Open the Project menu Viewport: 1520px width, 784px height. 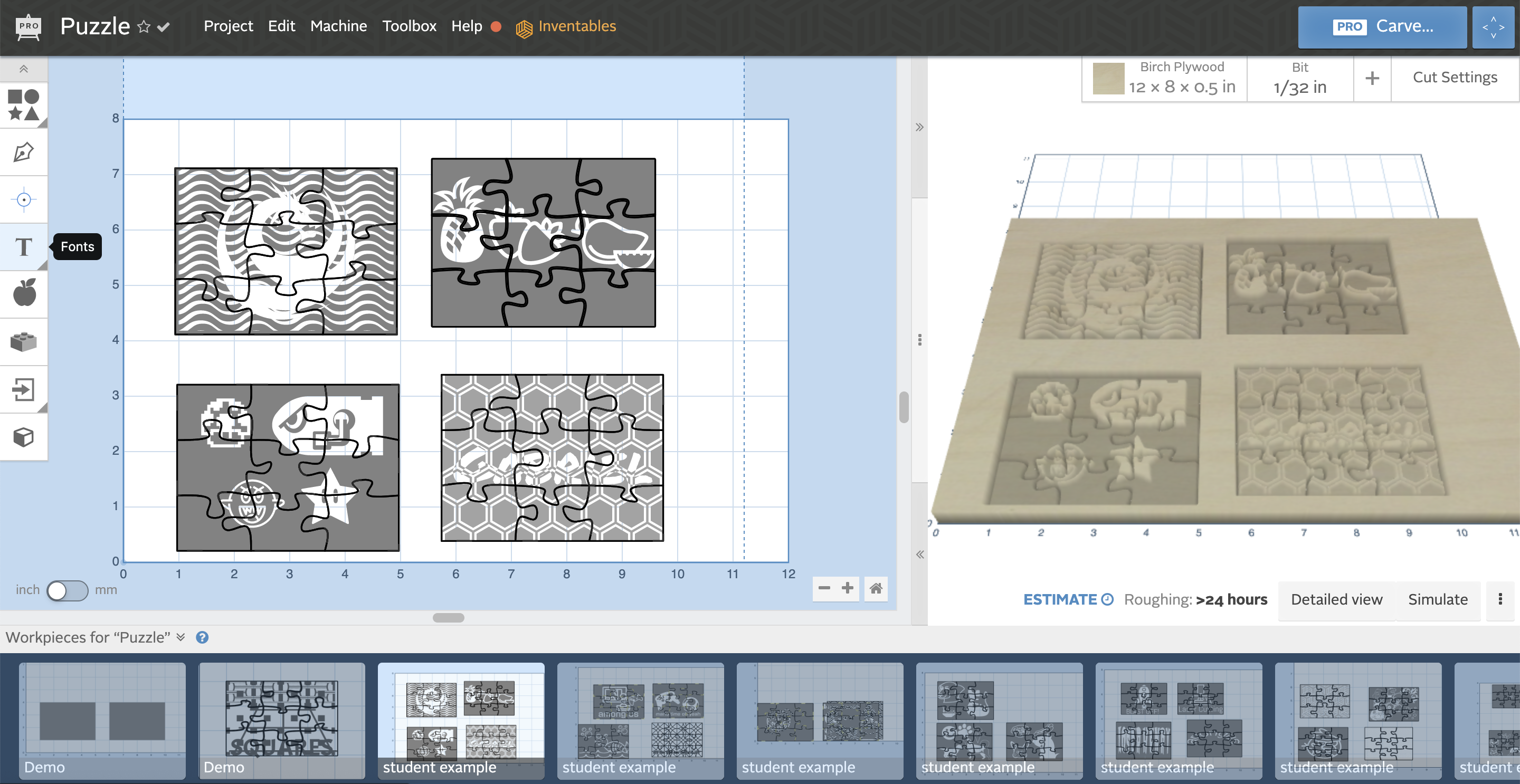228,26
